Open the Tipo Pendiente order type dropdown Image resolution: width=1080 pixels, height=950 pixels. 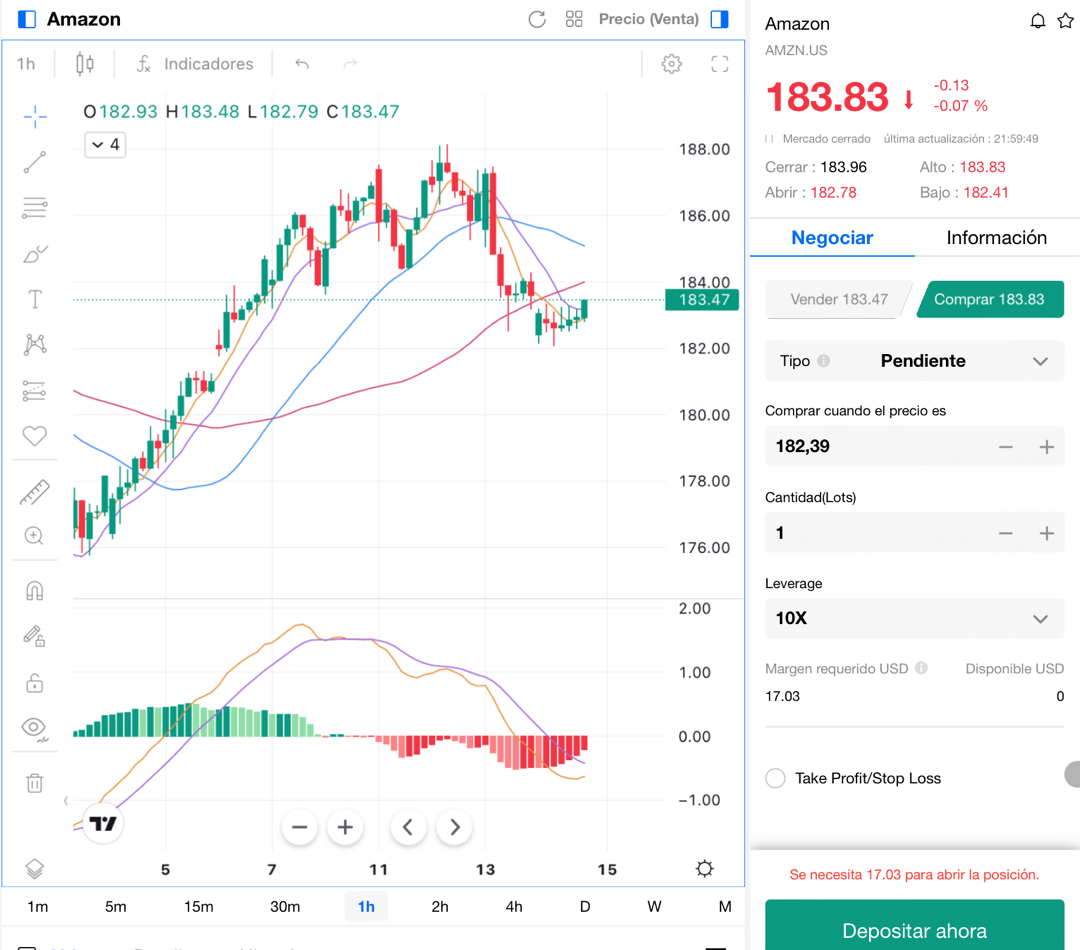pyautogui.click(x=914, y=361)
